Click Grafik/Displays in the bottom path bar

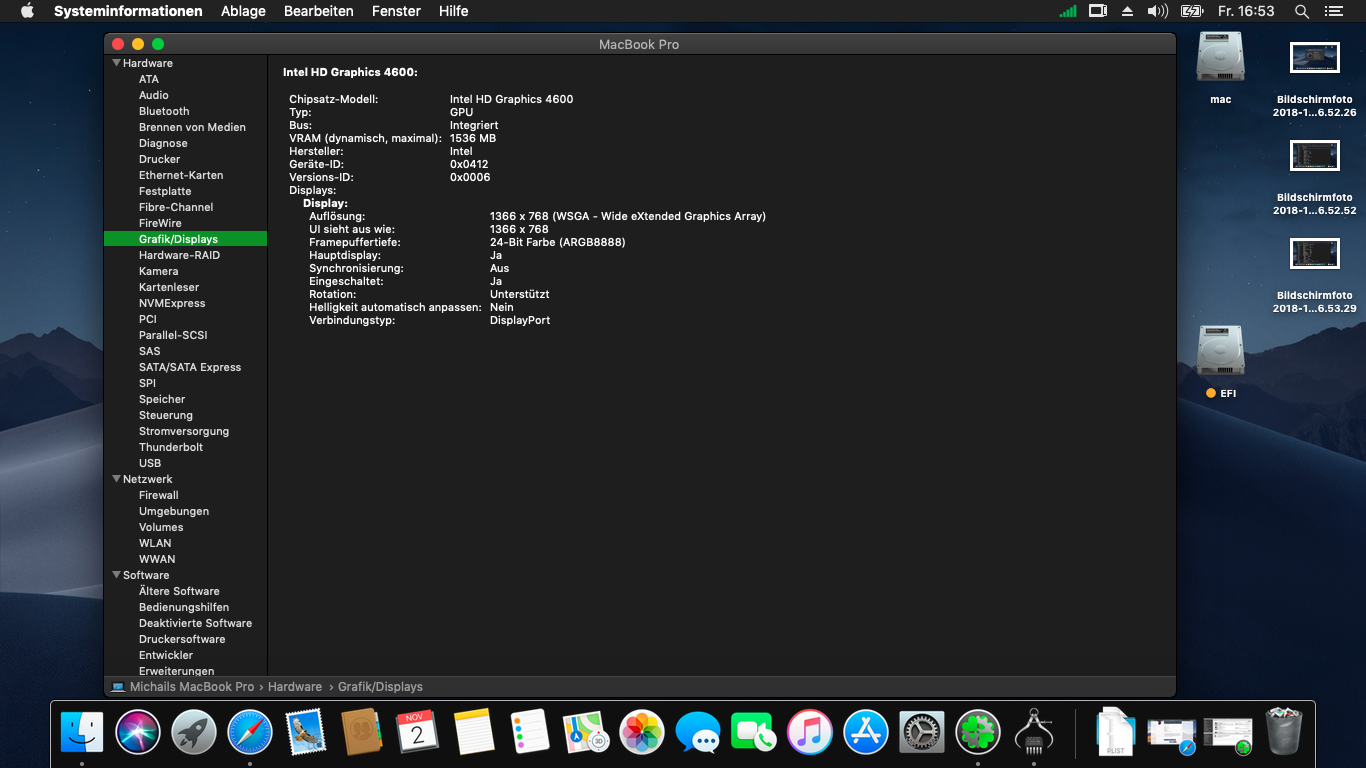pos(380,687)
